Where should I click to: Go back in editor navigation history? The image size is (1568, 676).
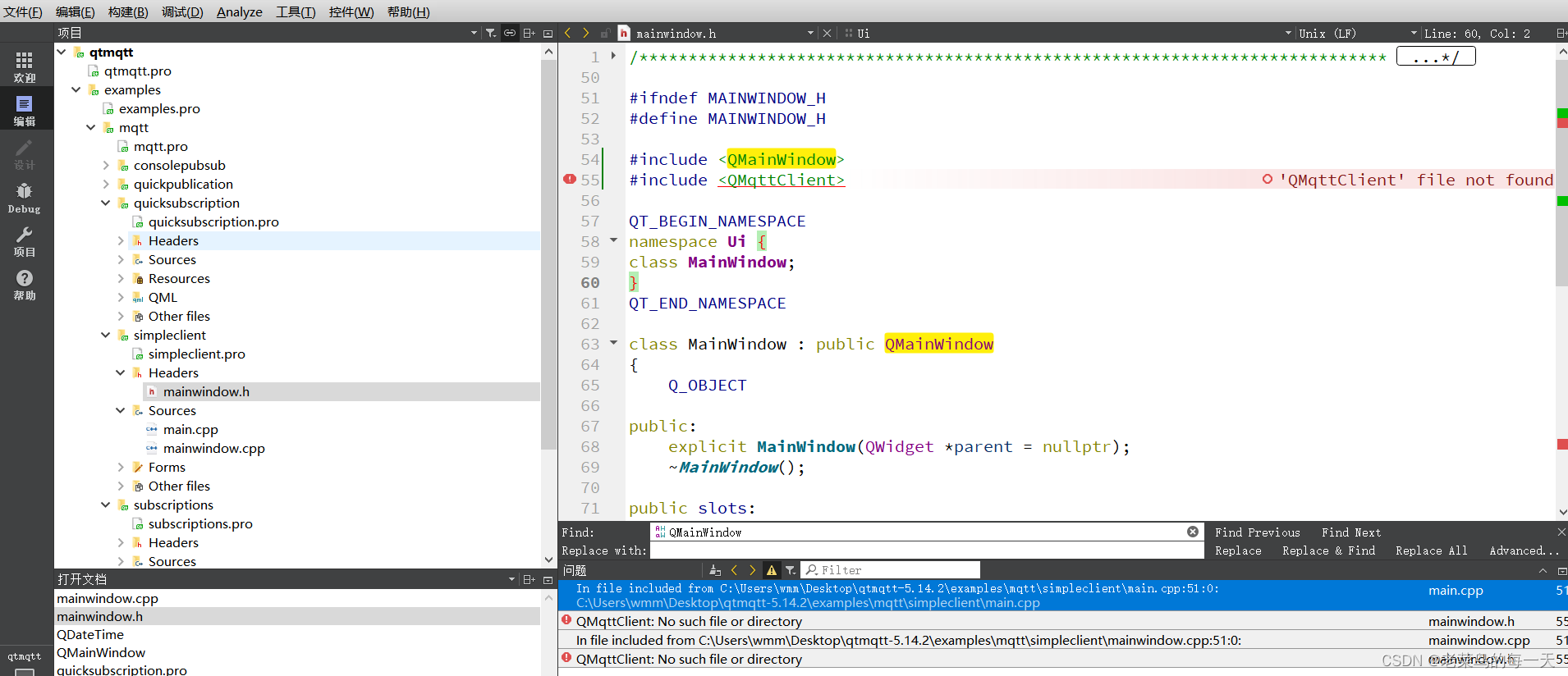(567, 33)
